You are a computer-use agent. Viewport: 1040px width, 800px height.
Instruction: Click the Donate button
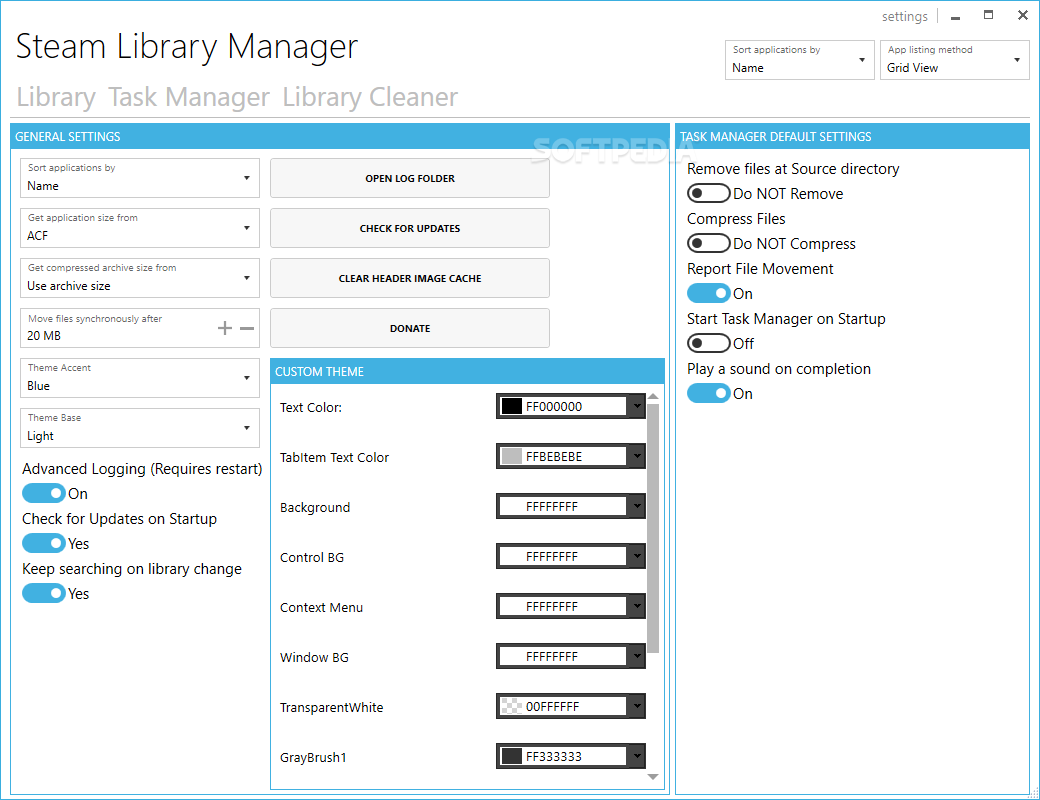point(410,328)
